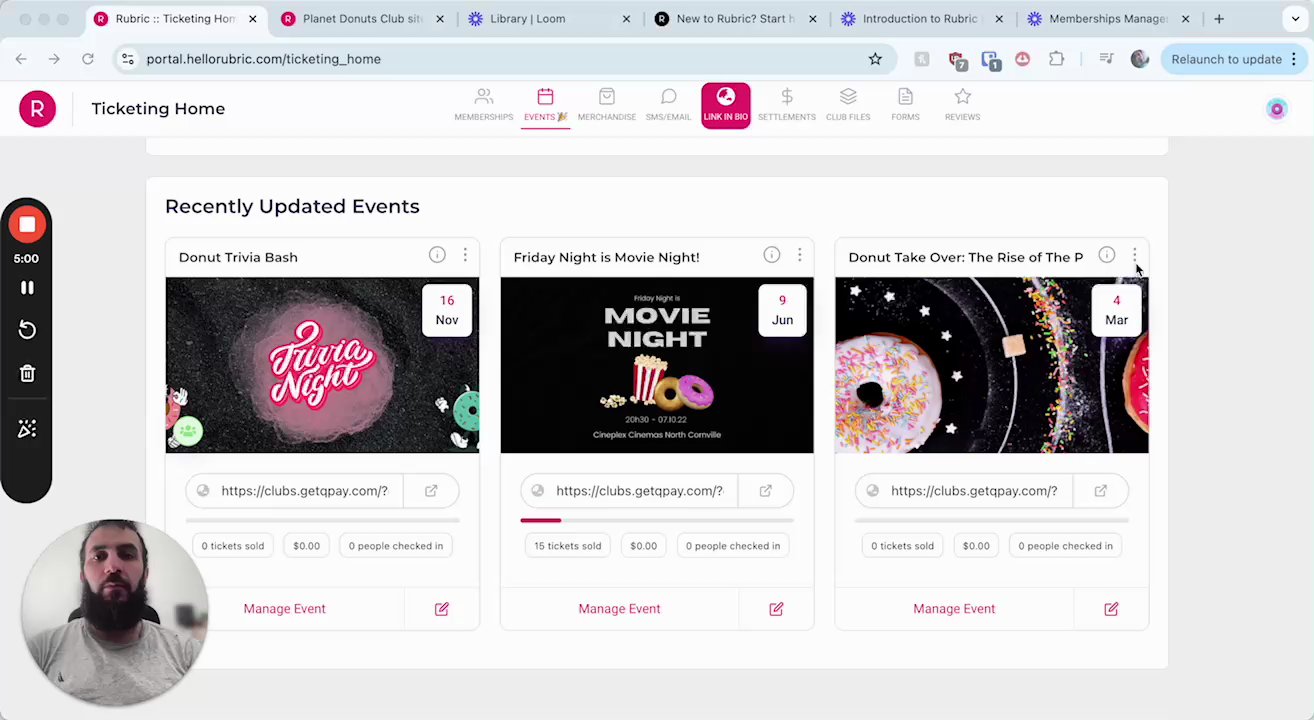Show info for Donut Trivia Bash
This screenshot has height=720, width=1314.
437,256
